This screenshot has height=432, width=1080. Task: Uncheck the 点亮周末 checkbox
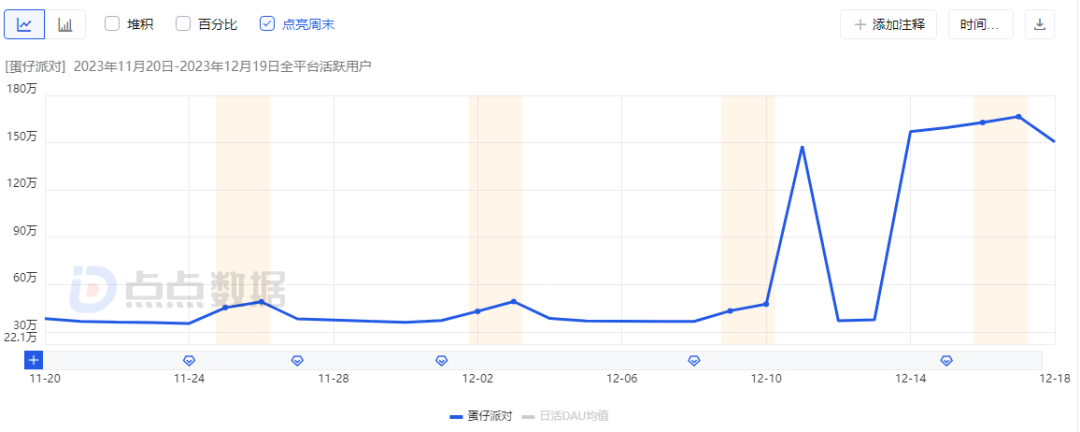coord(267,23)
